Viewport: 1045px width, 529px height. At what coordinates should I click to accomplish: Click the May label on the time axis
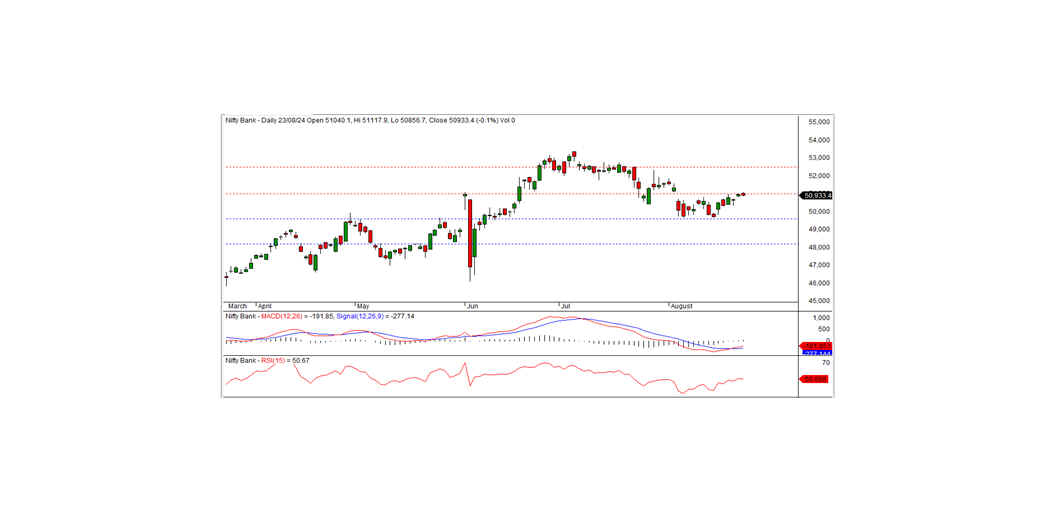pyautogui.click(x=362, y=305)
